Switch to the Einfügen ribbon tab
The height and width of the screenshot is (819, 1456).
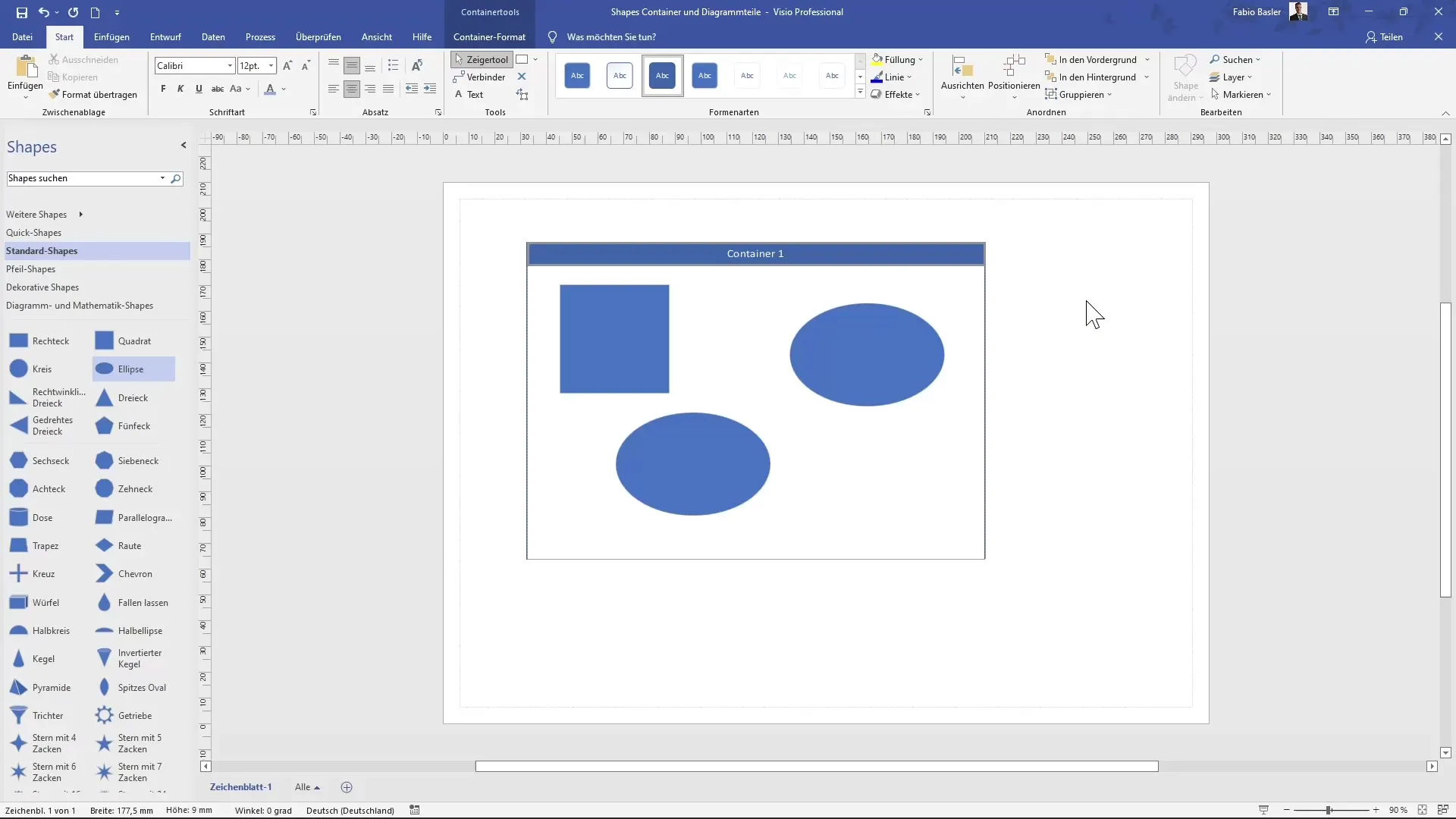coord(111,36)
